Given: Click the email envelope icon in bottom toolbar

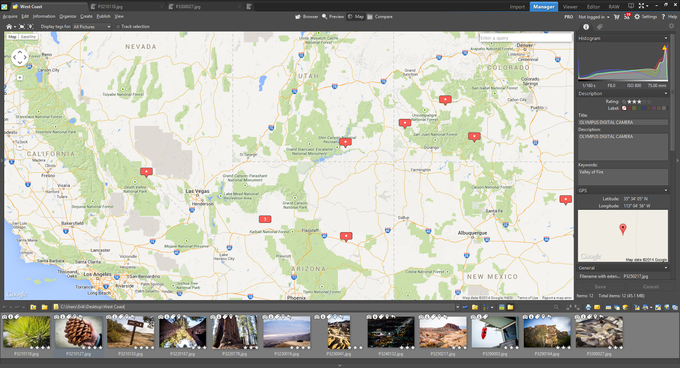Looking at the screenshot, I should [597, 307].
